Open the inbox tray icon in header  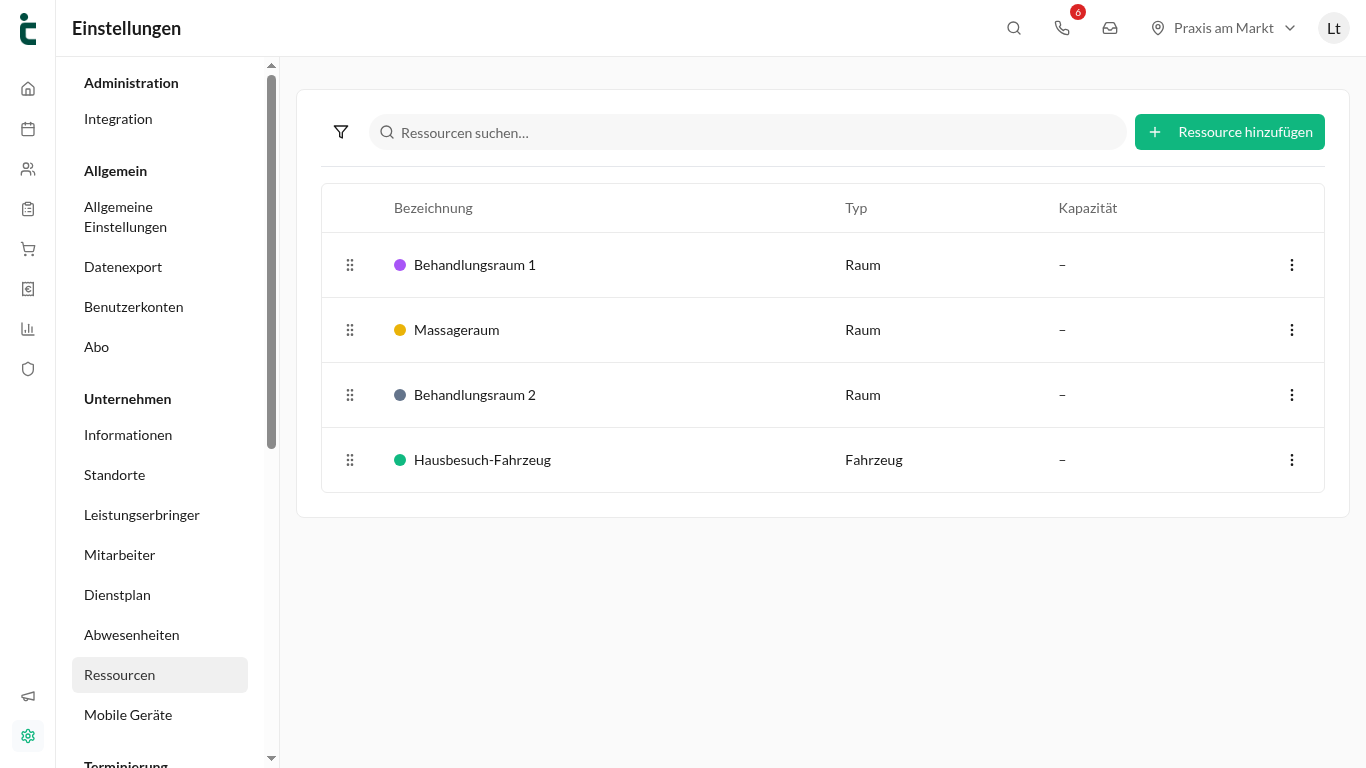coord(1110,28)
